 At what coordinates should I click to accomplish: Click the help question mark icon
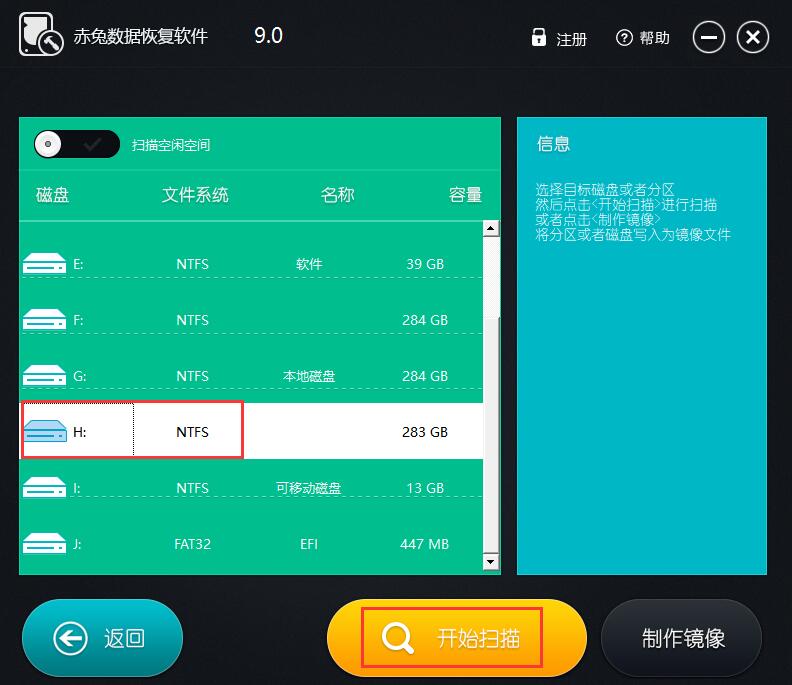point(624,37)
